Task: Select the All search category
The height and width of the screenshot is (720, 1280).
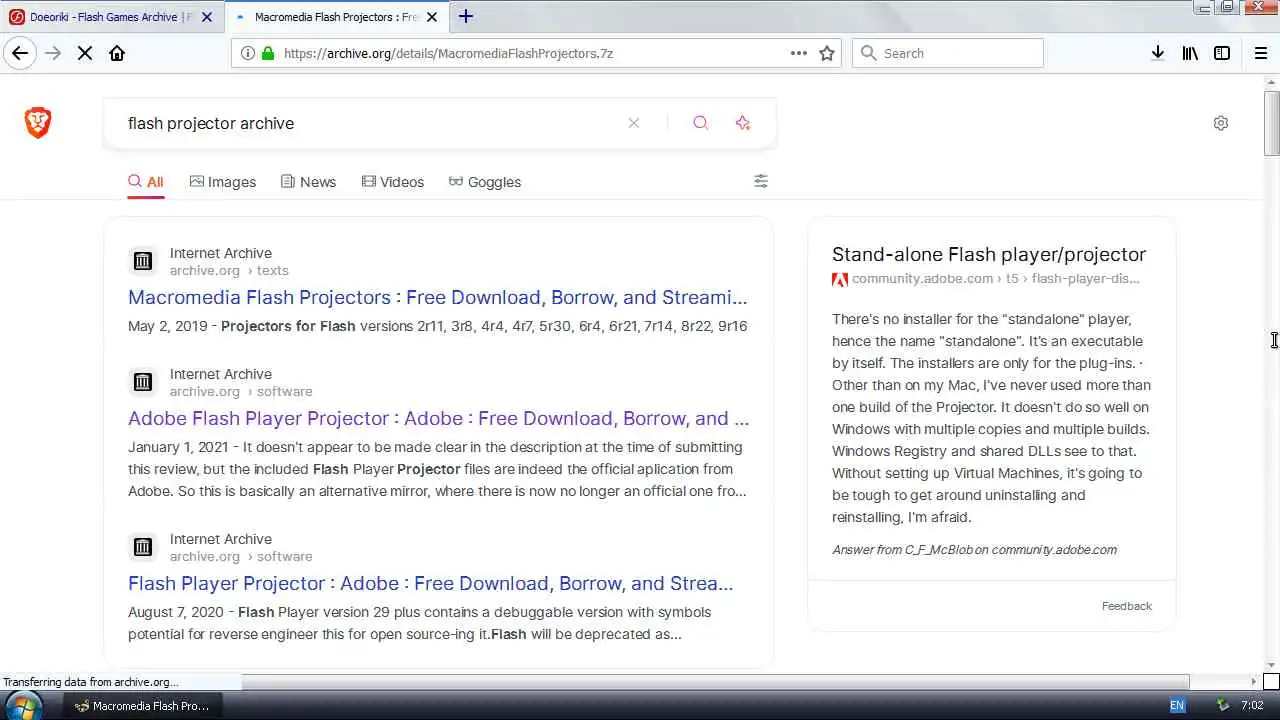Action: tap(145, 182)
